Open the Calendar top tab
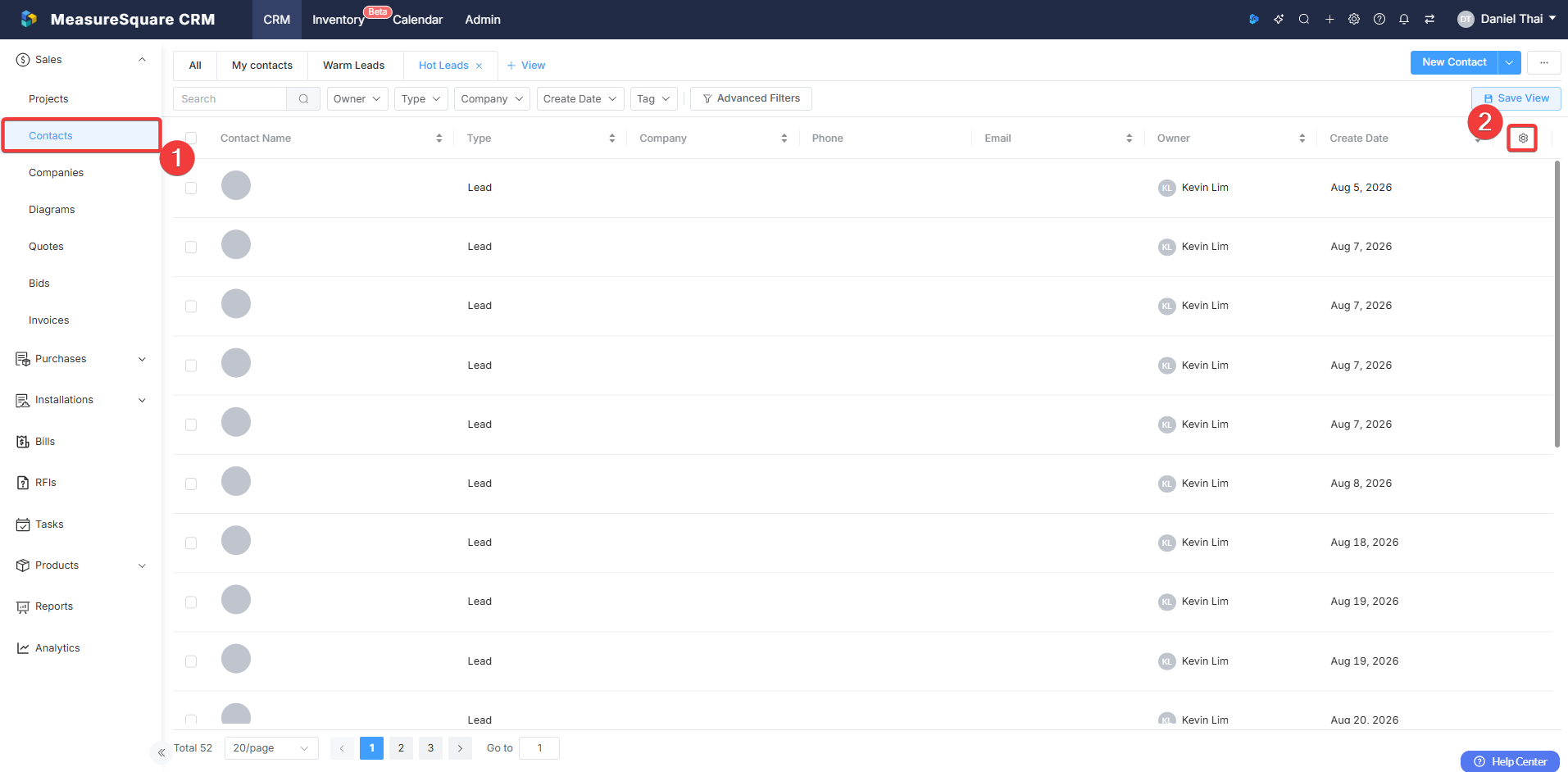Viewport: 1568px width, 772px height. click(x=418, y=20)
